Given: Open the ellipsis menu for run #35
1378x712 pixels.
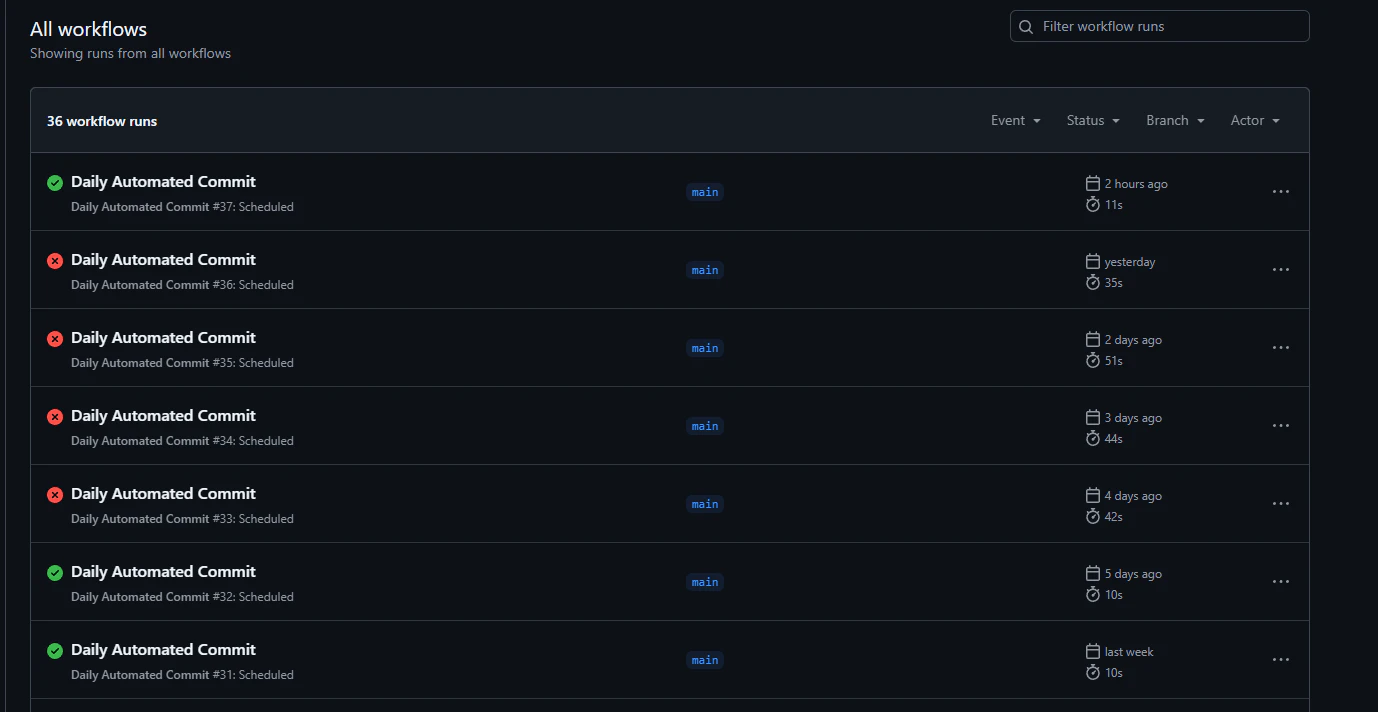Looking at the screenshot, I should coord(1281,348).
